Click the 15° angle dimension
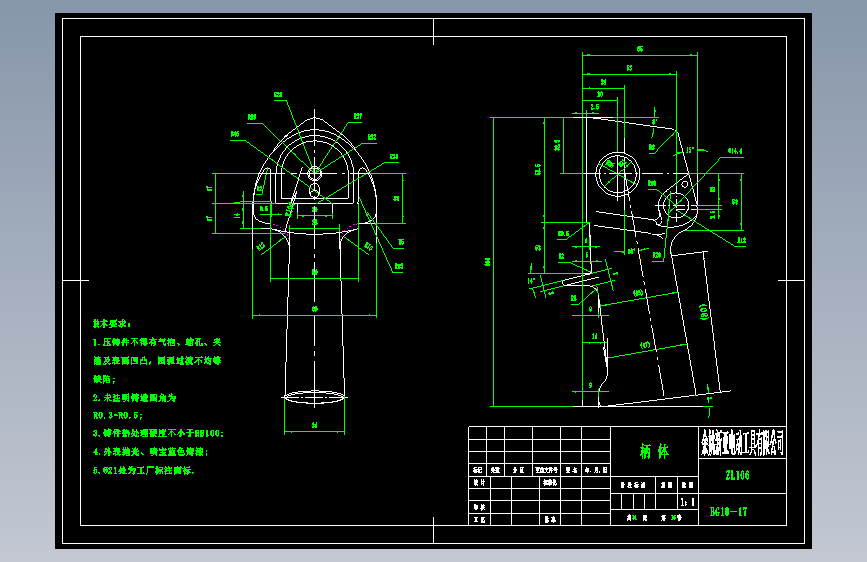This screenshot has height=562, width=867. [690, 150]
